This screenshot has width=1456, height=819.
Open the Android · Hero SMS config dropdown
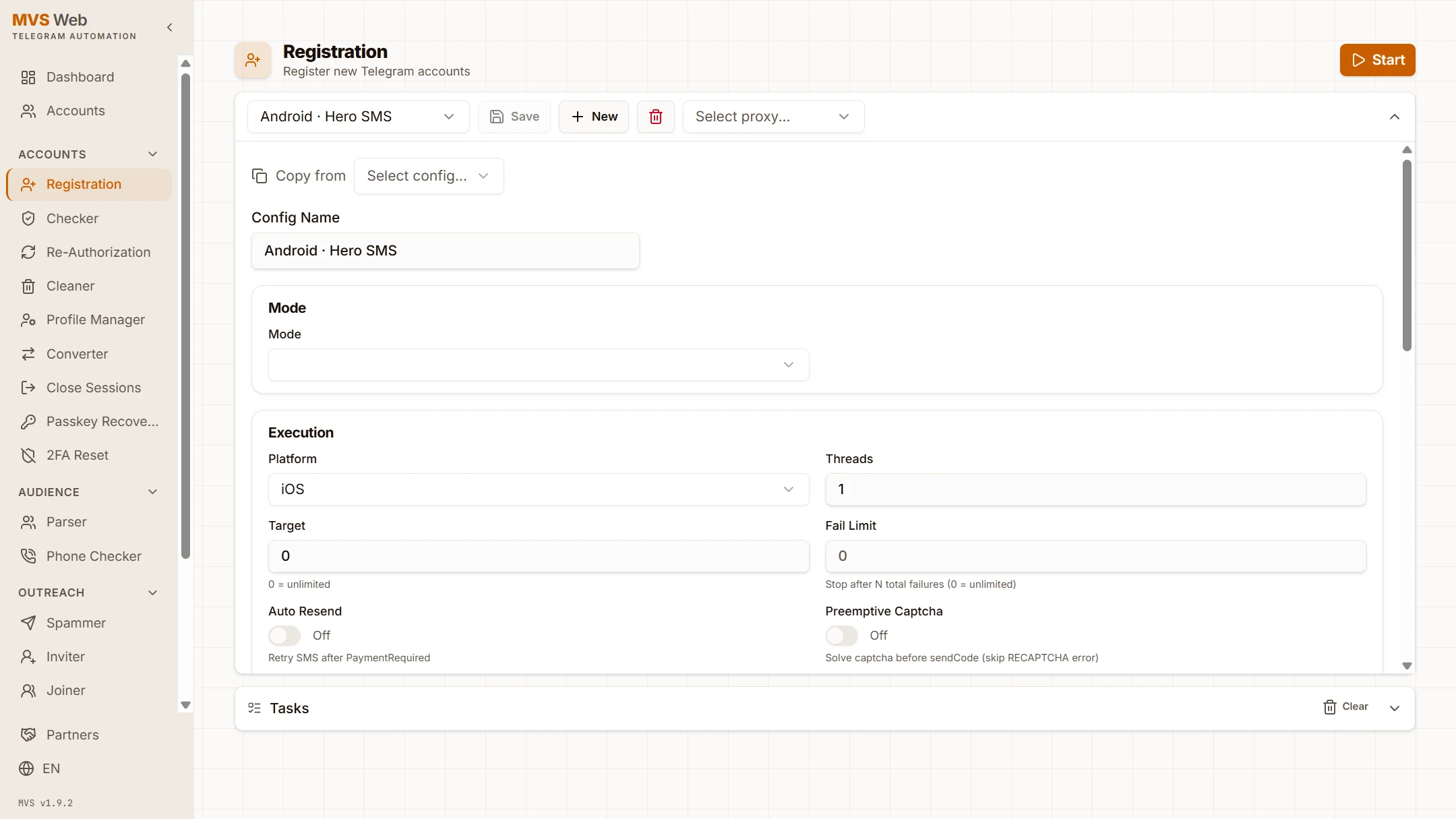point(359,117)
